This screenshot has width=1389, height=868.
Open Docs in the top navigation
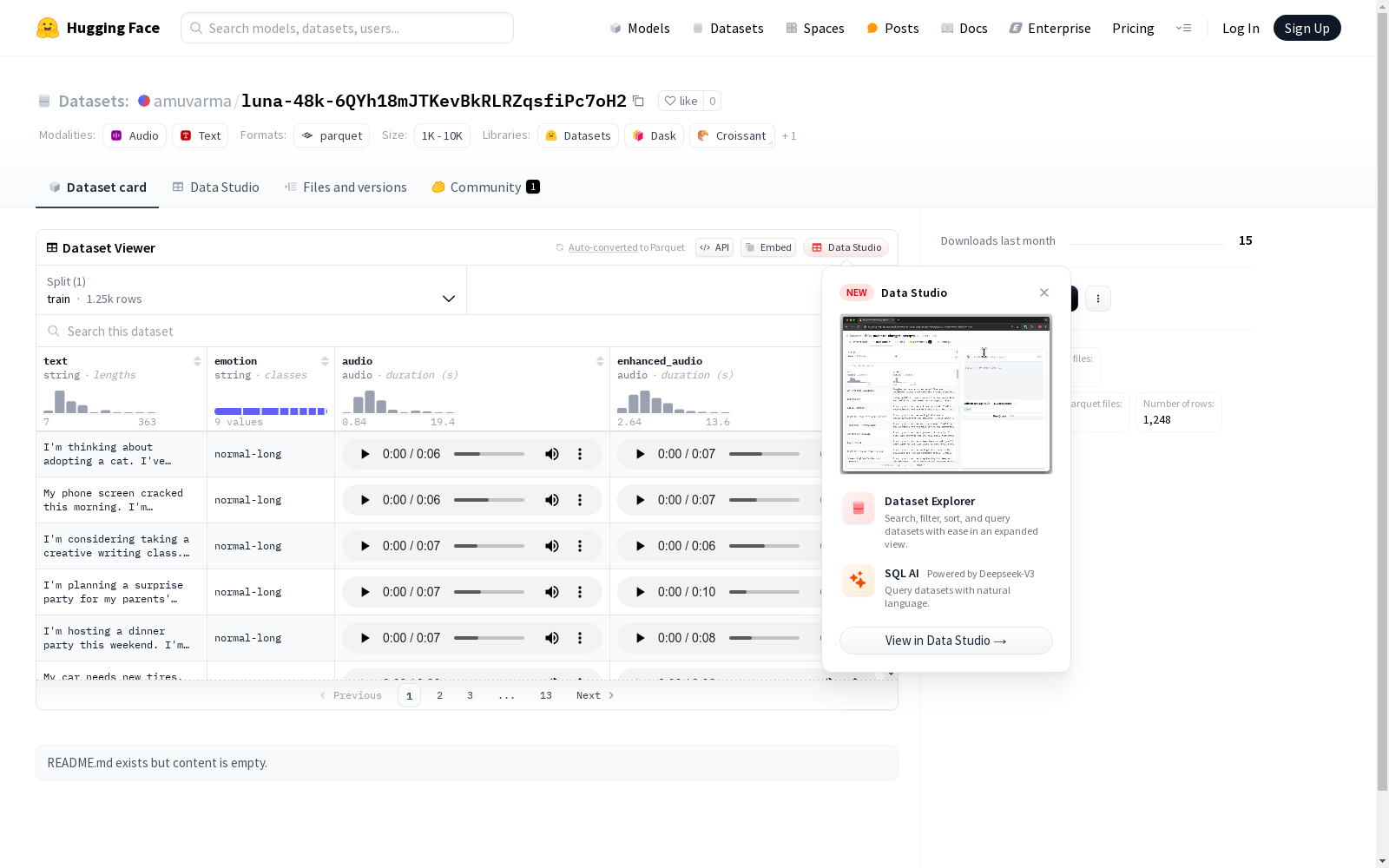pyautogui.click(x=964, y=28)
